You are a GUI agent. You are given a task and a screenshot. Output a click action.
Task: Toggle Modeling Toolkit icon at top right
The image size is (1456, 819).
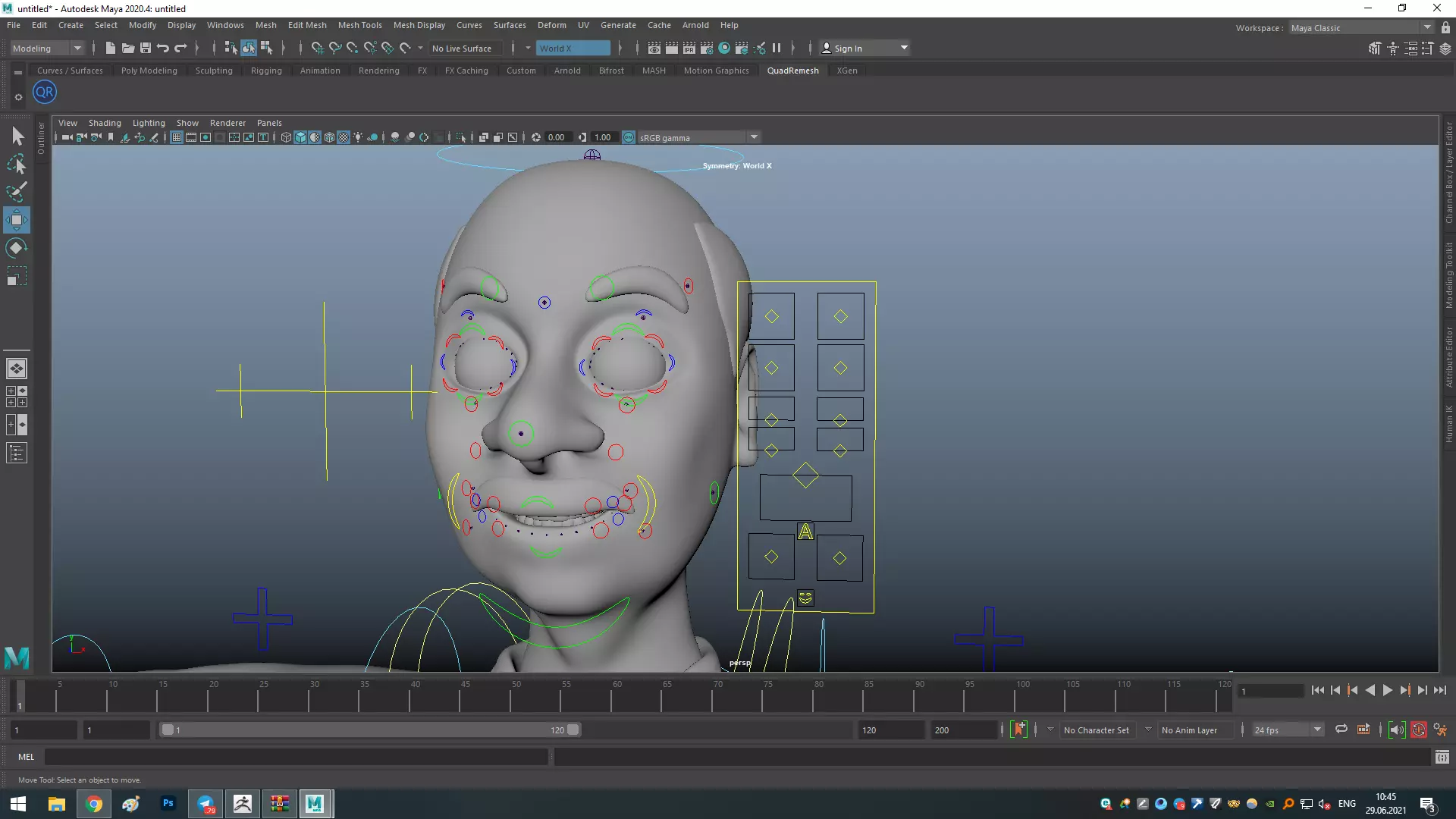pyautogui.click(x=1375, y=49)
